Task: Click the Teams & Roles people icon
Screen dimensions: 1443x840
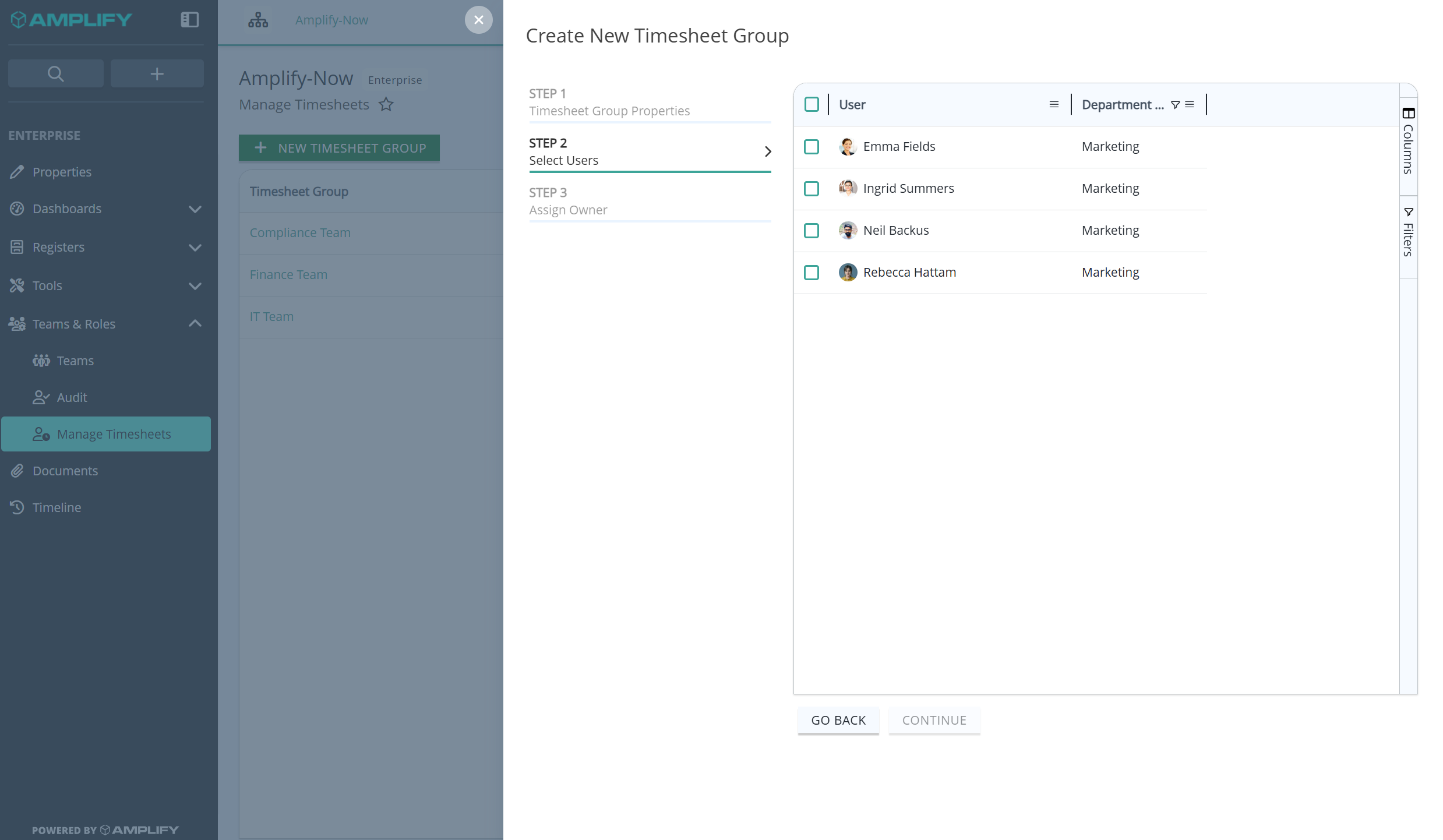Action: 17,324
